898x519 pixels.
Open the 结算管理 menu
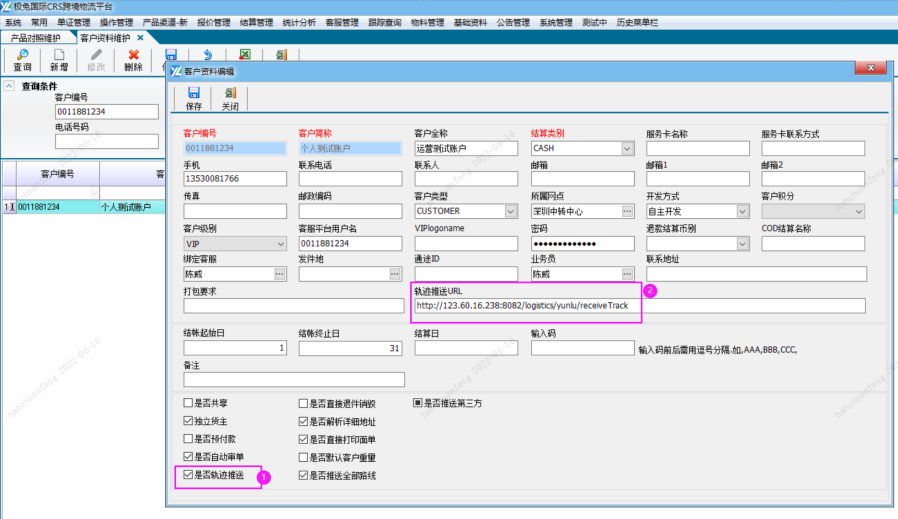click(256, 22)
